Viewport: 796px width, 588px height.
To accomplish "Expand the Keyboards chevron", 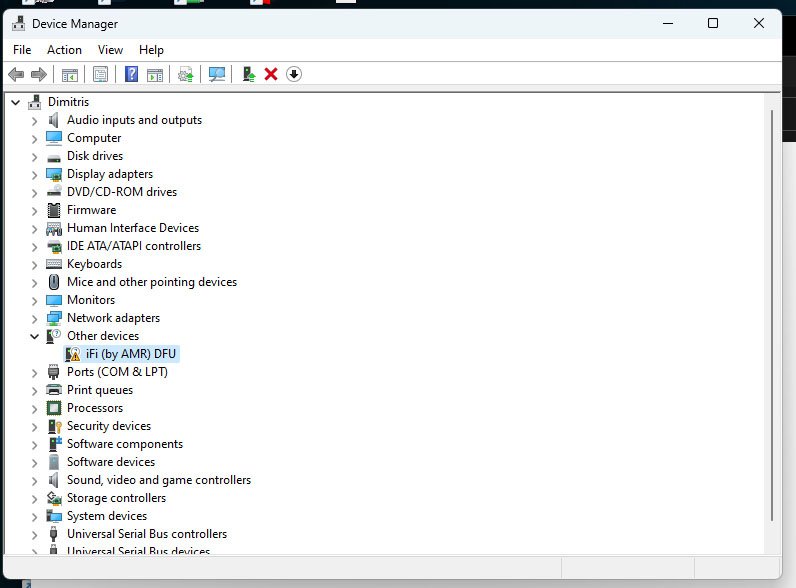I will [35, 265].
